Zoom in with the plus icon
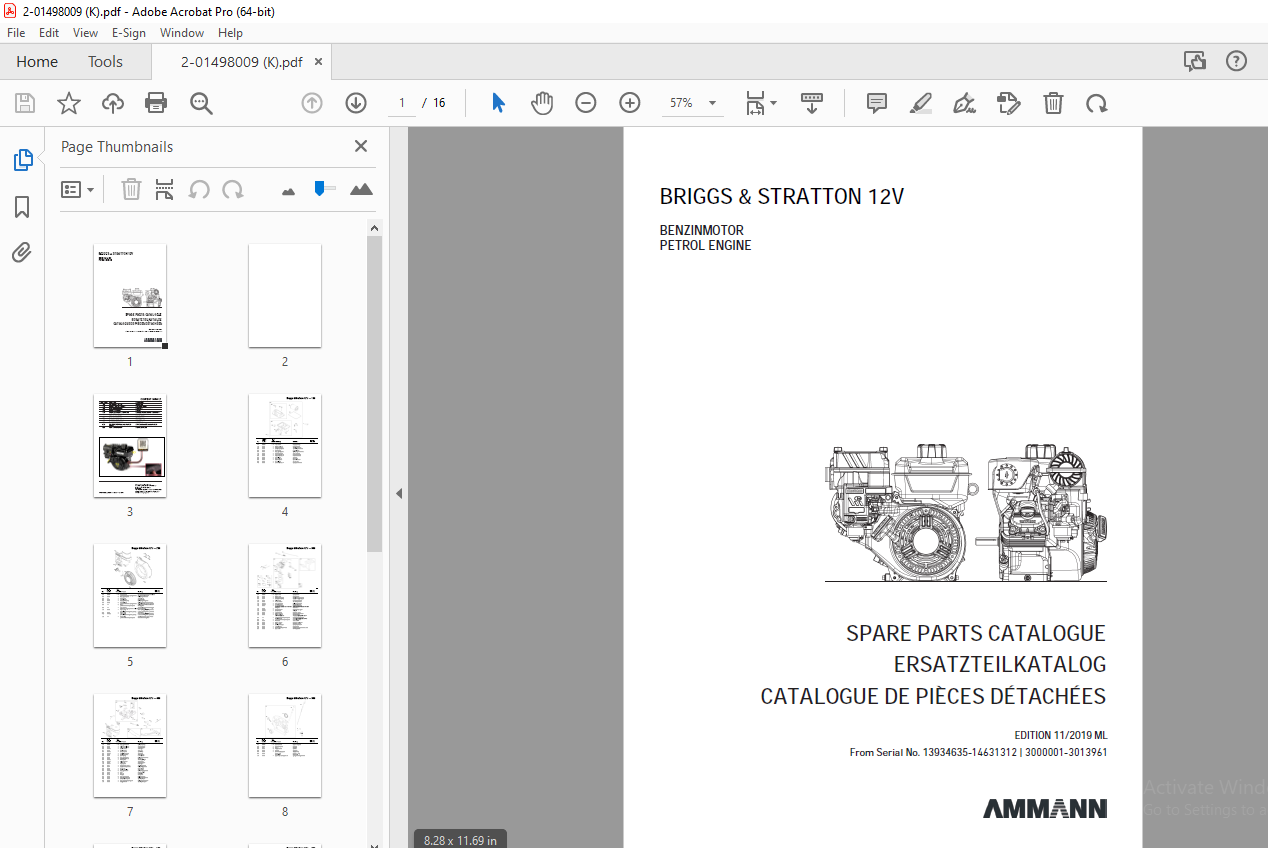The image size is (1268, 848). [x=630, y=103]
